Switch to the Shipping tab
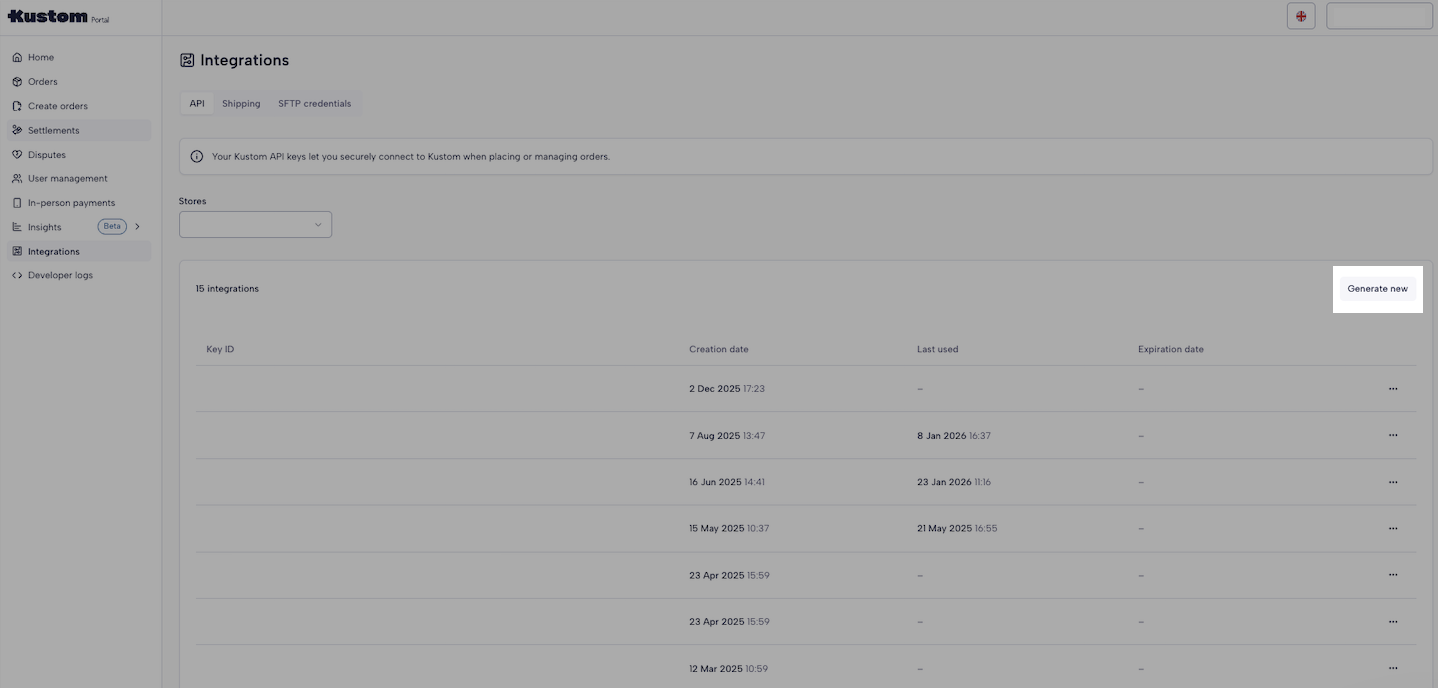The height and width of the screenshot is (688, 1438). [x=241, y=104]
